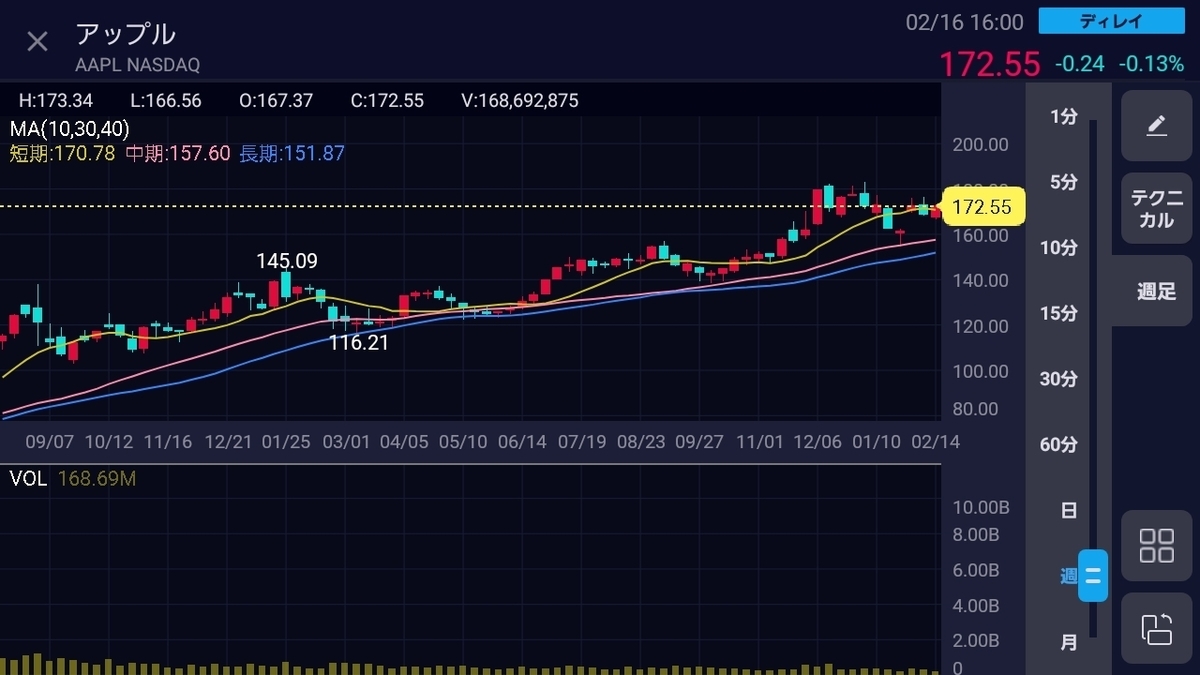Click the yellow 172.55 price tag on axis

pos(984,208)
